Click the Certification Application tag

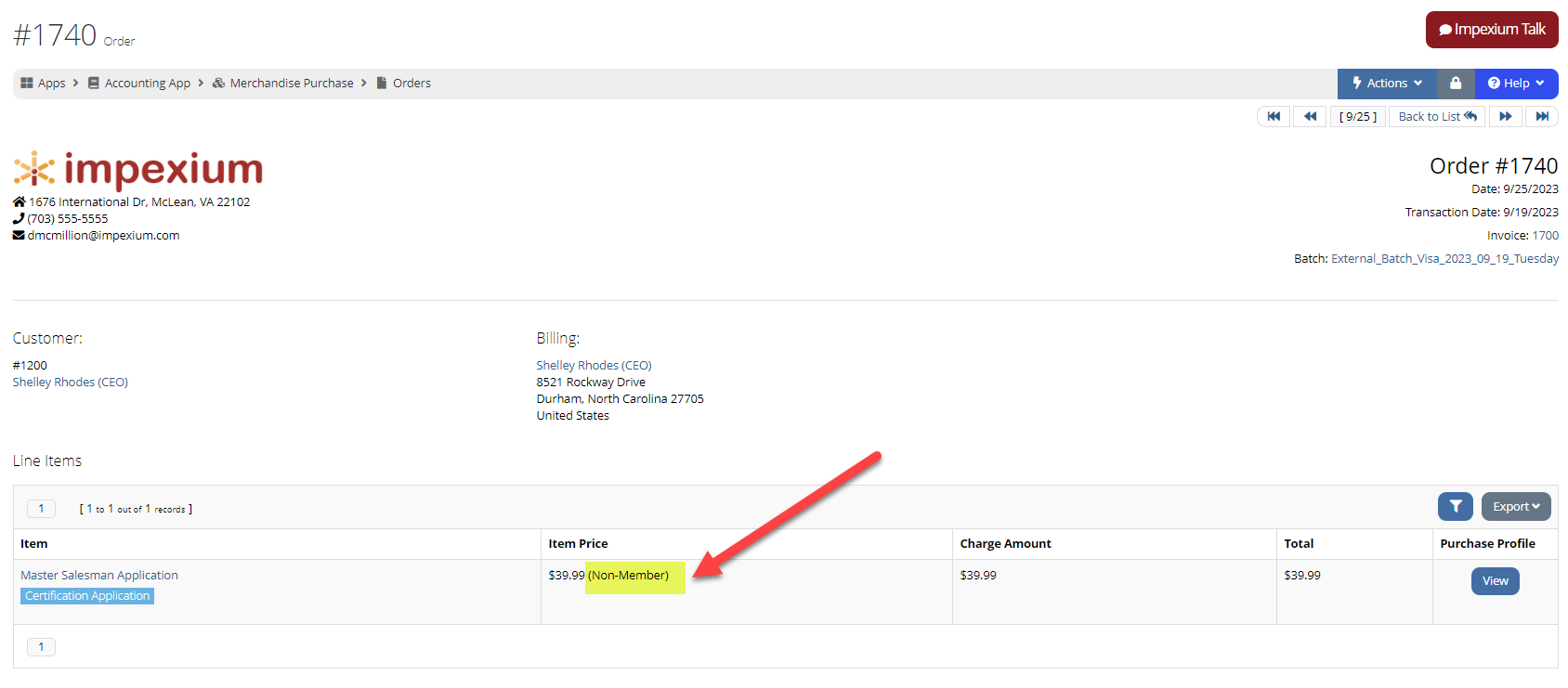coord(87,596)
